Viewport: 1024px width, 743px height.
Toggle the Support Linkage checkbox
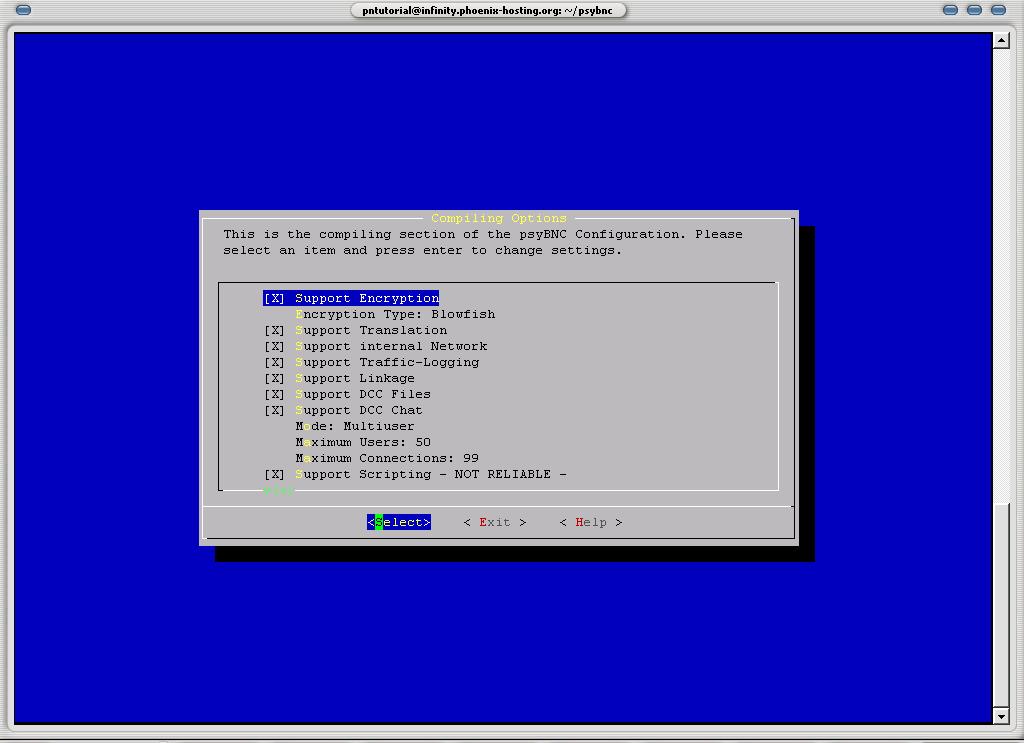pyautogui.click(x=274, y=378)
